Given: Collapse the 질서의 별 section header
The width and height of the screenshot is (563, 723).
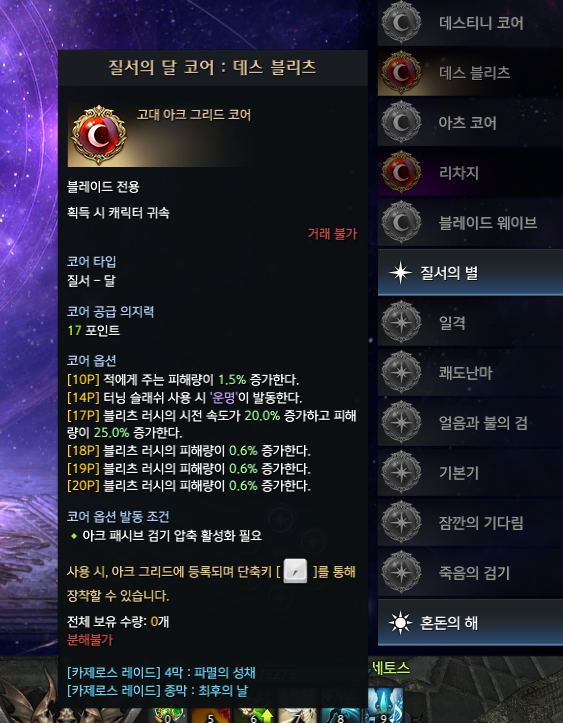Looking at the screenshot, I should pos(470,272).
